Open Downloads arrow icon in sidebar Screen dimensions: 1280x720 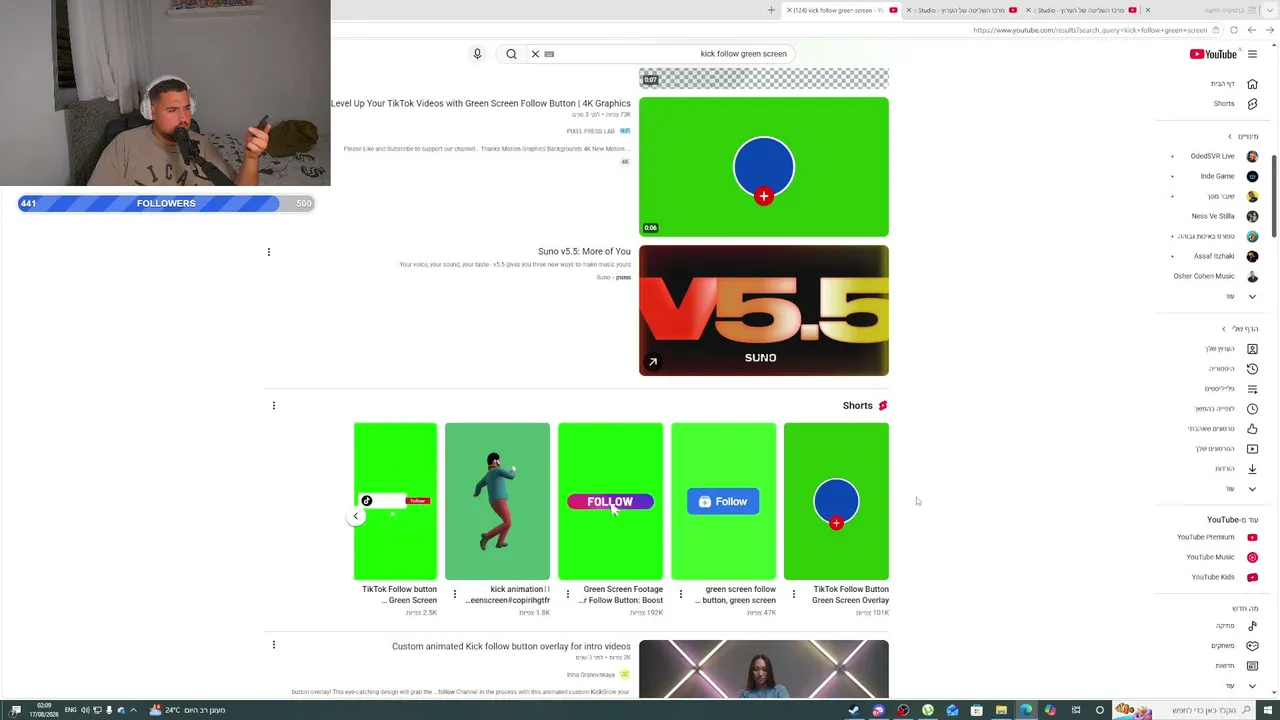[1252, 469]
